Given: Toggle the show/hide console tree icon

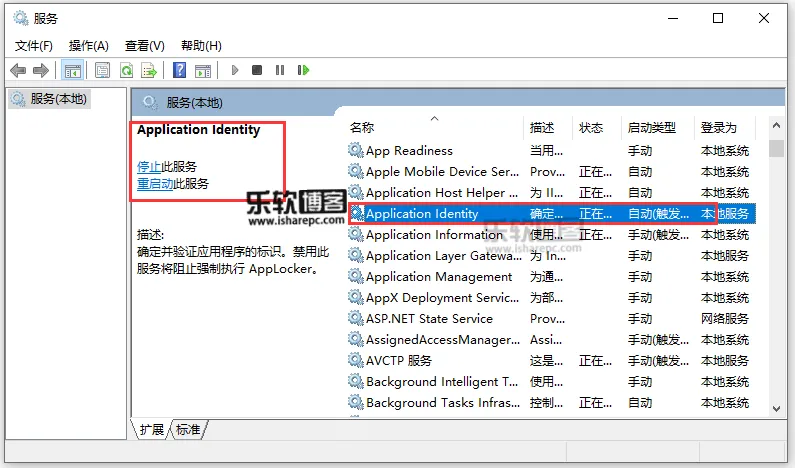Looking at the screenshot, I should click(72, 70).
